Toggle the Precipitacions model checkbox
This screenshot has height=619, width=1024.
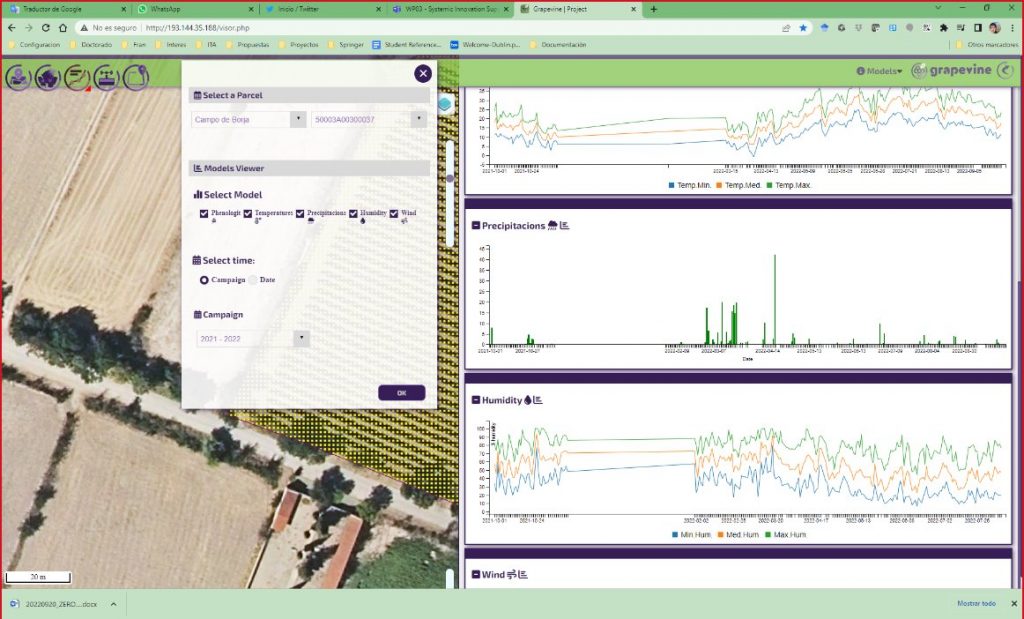[x=300, y=213]
